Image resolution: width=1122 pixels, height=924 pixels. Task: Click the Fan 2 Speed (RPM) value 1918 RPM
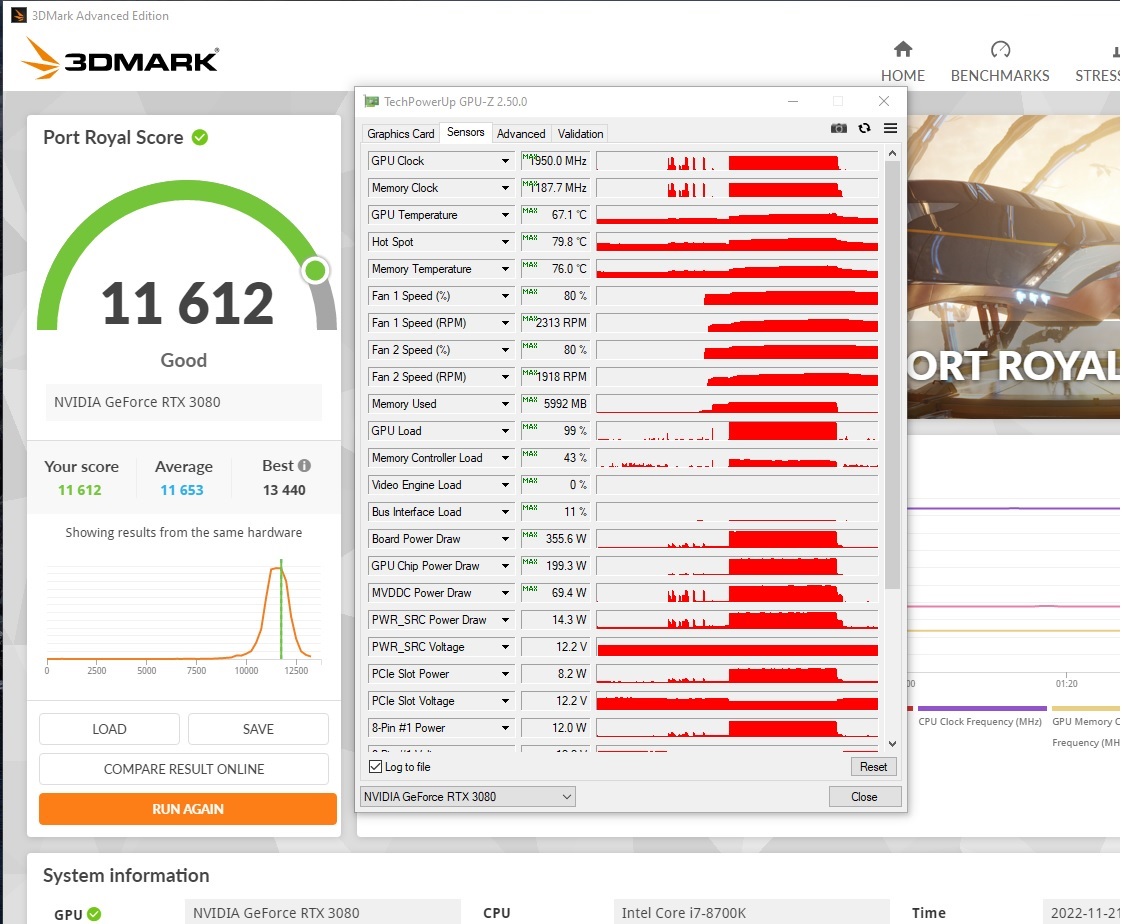tap(555, 376)
